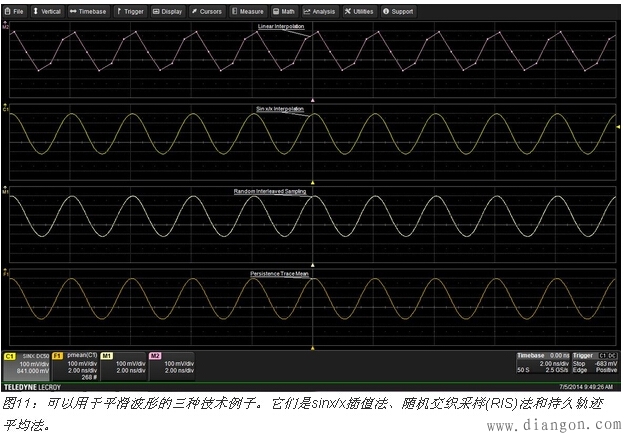Open the File menu

[16, 12]
